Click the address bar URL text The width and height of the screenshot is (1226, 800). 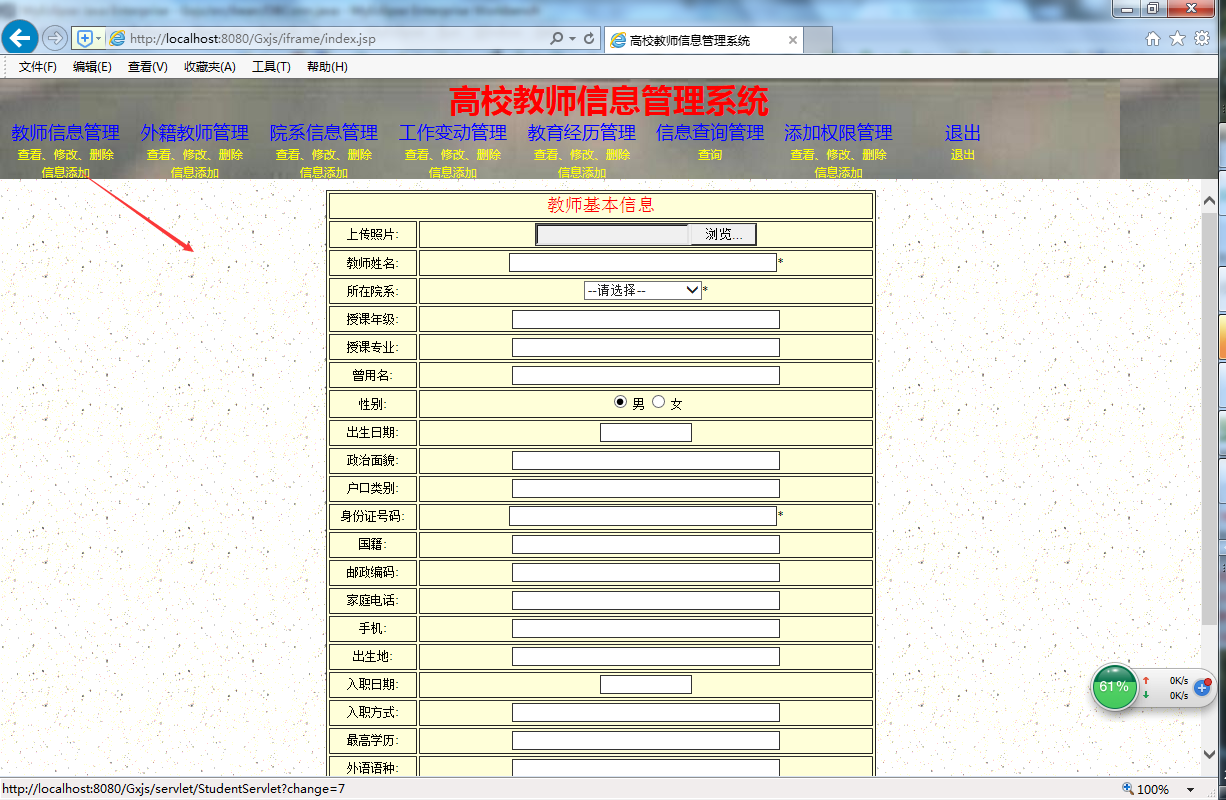coord(253,39)
